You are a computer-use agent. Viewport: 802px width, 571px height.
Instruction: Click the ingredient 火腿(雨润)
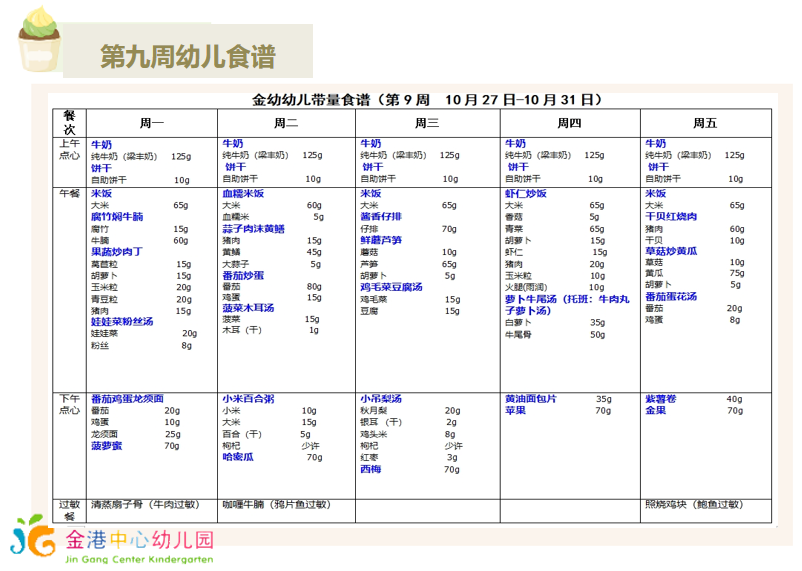point(526,287)
